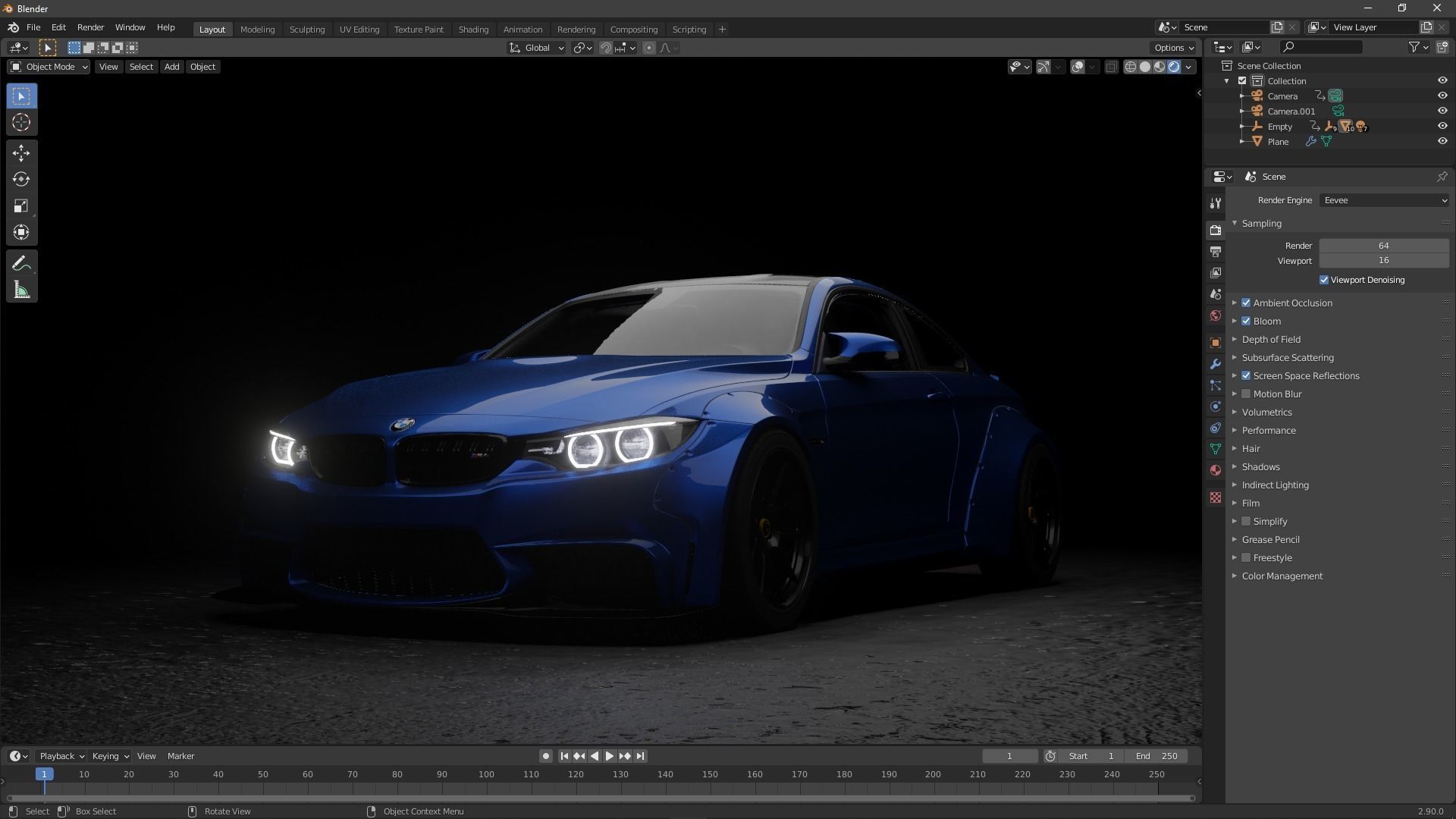Open the File menu

point(33,27)
